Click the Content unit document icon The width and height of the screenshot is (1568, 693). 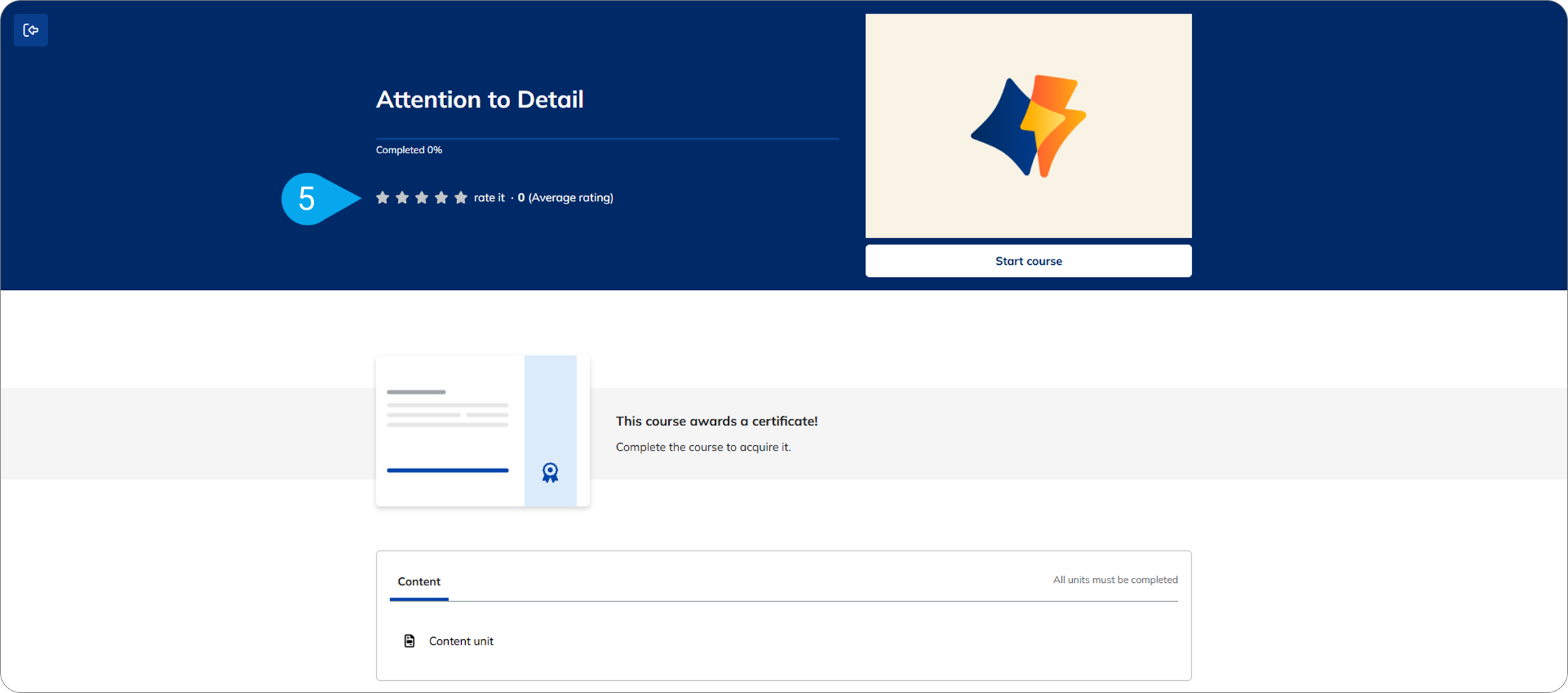(x=409, y=641)
